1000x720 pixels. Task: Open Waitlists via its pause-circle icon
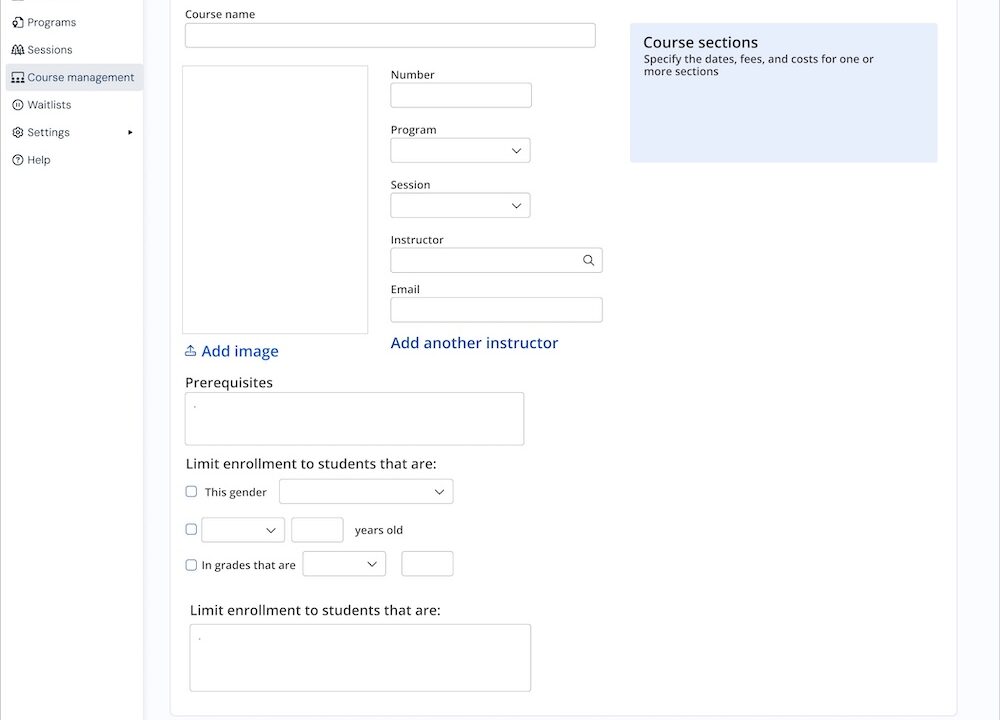click(x=17, y=104)
